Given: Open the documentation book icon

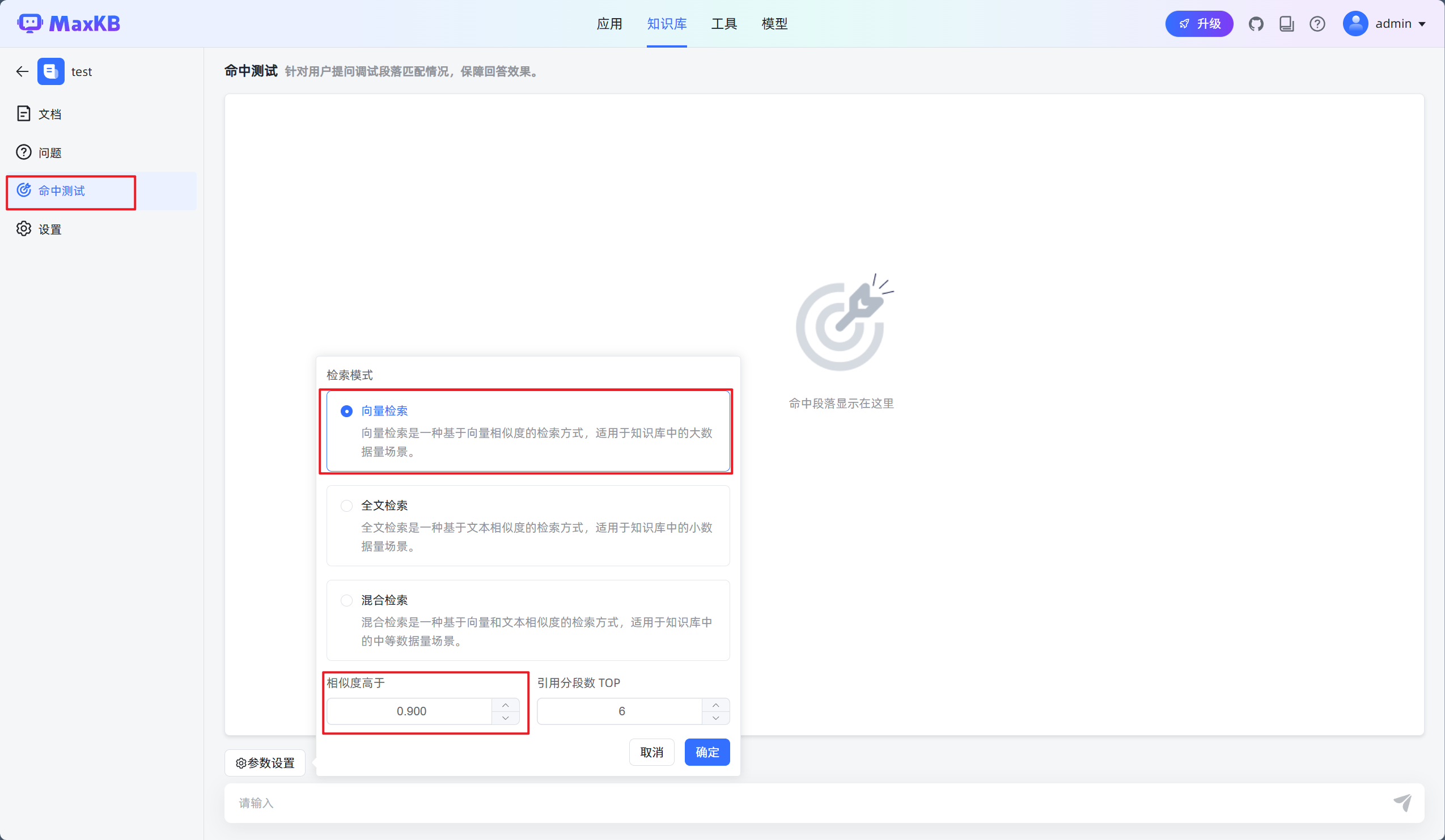Looking at the screenshot, I should 1286,24.
